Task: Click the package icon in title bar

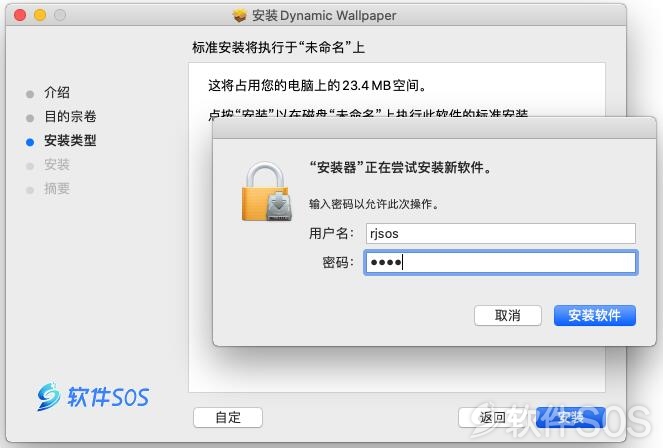Action: 239,16
